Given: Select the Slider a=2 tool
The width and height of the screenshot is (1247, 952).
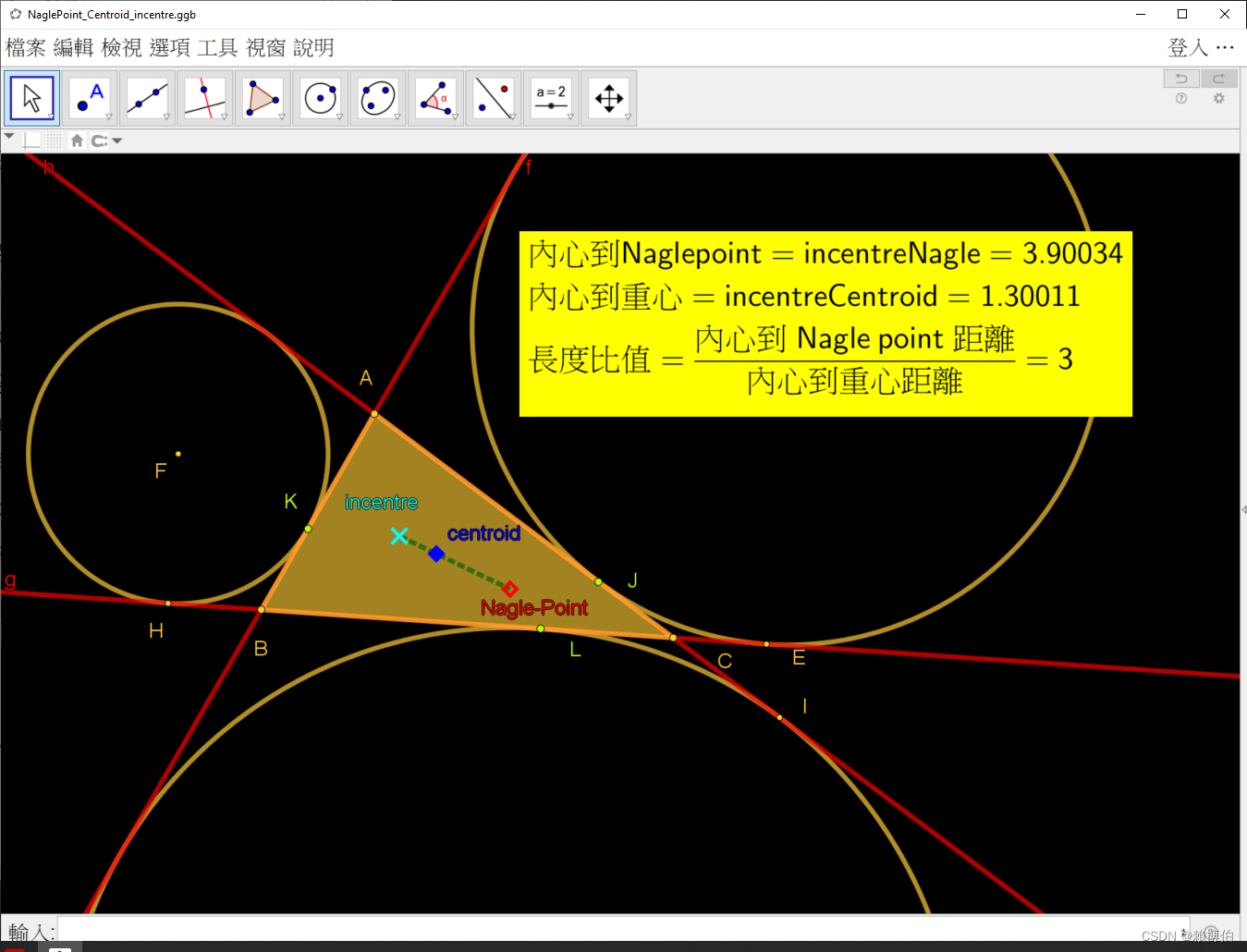Looking at the screenshot, I should [551, 98].
